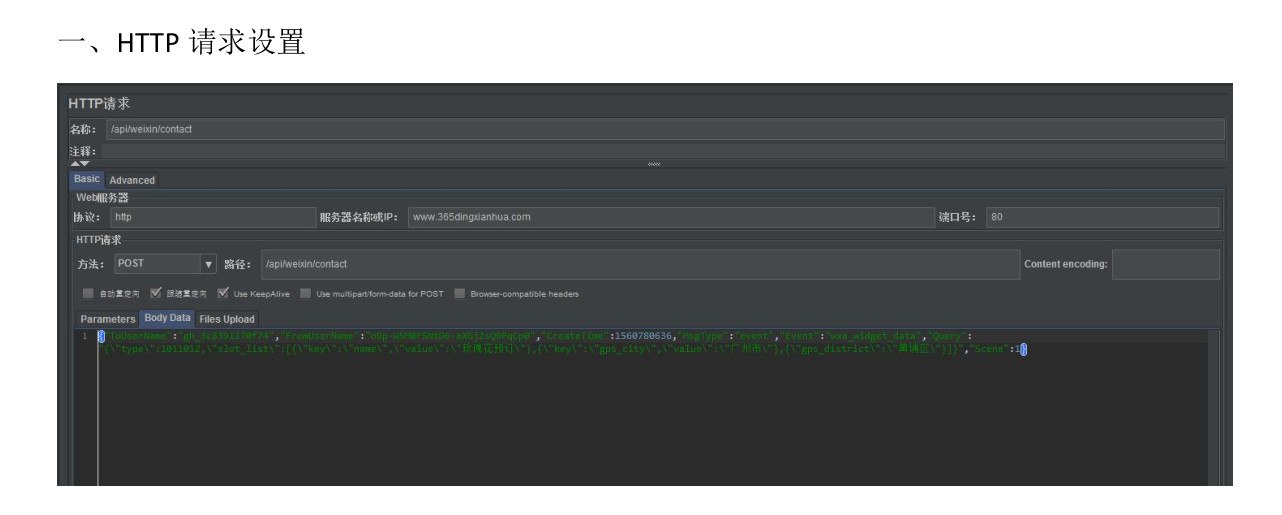This screenshot has width=1282, height=515.
Task: Collapse the panel with the divider arrows
Action: coord(78,164)
